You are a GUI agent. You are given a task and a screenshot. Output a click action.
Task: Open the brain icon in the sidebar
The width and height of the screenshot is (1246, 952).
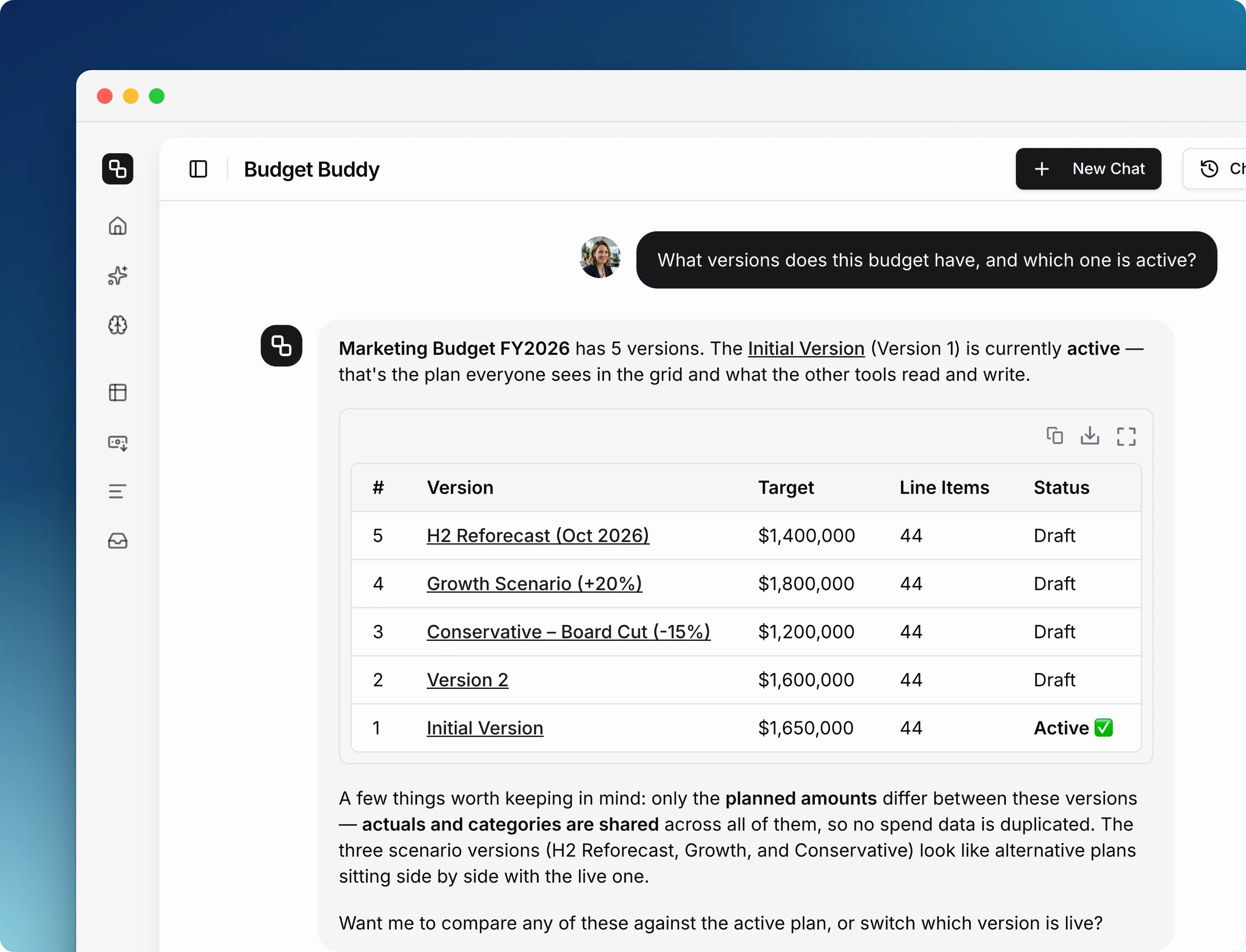[117, 325]
